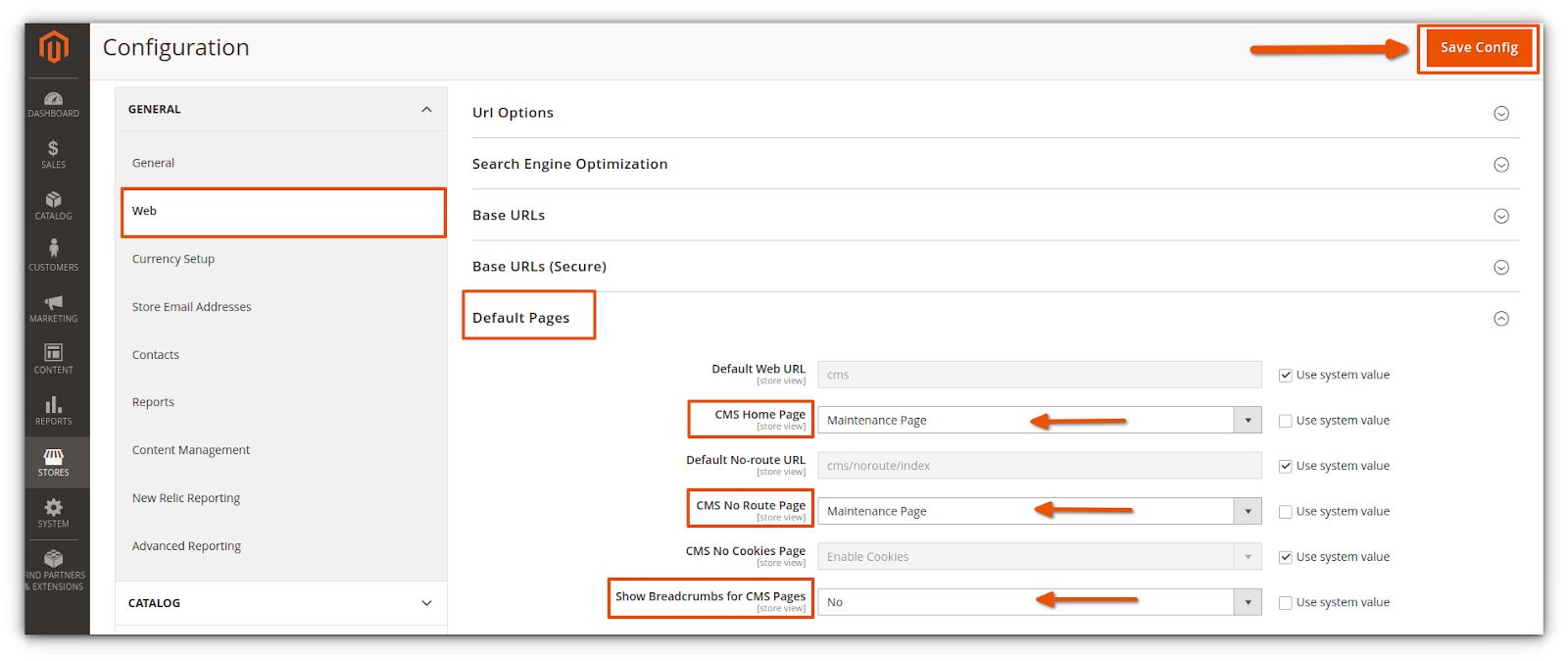
Task: Open the Reports sidebar icon
Action: (x=54, y=411)
